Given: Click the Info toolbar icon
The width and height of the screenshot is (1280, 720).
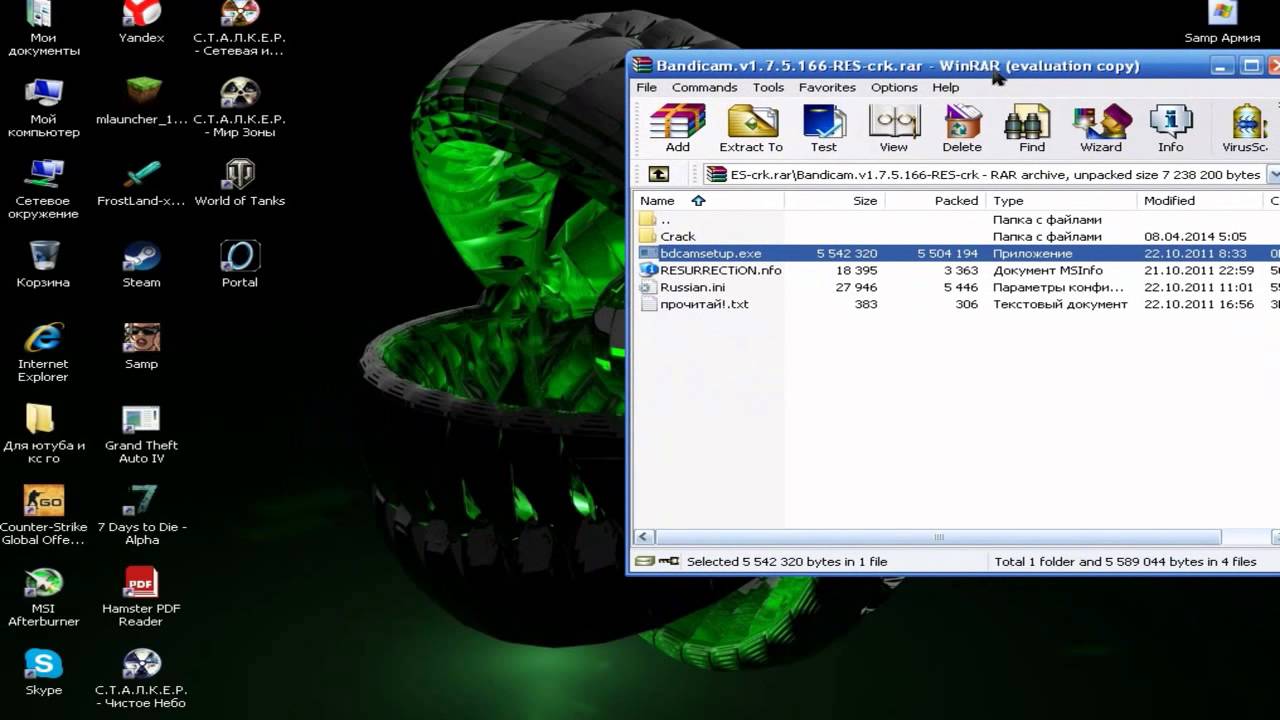Looking at the screenshot, I should click(1170, 129).
